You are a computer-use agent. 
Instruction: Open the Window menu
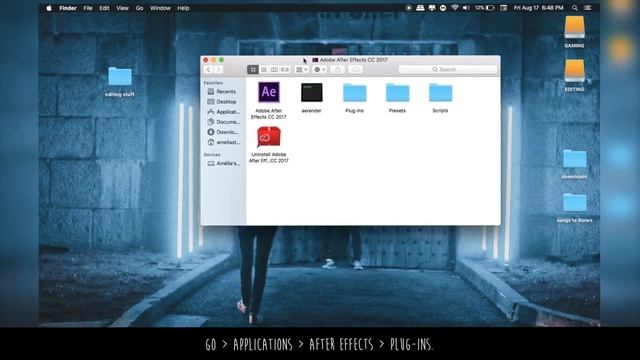click(160, 8)
